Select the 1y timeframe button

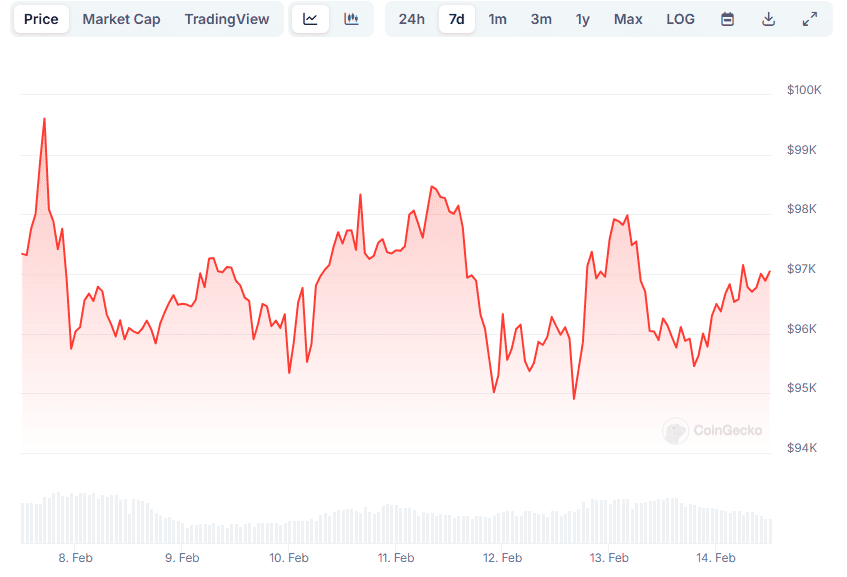click(x=583, y=18)
